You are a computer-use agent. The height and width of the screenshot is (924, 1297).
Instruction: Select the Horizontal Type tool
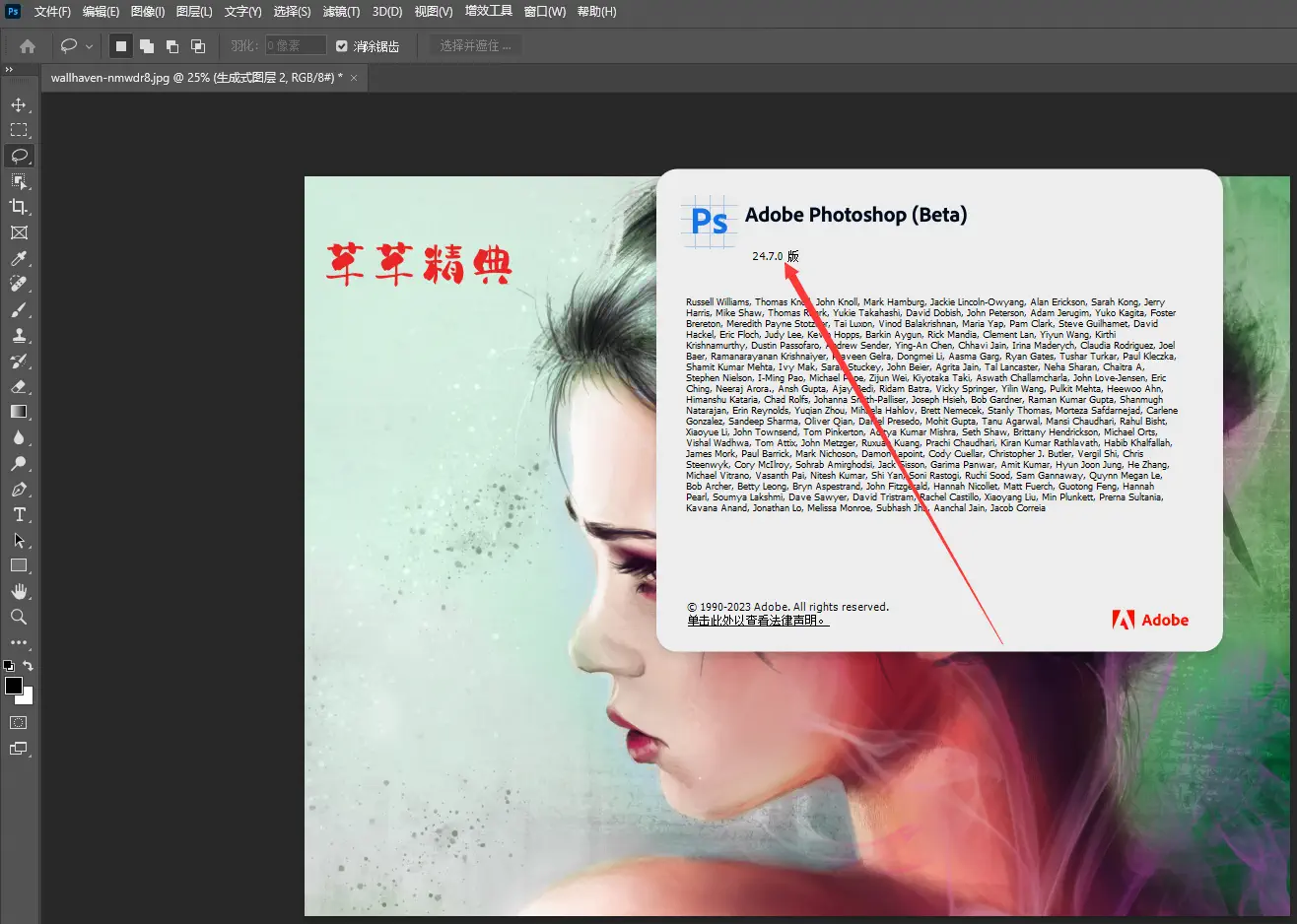[x=19, y=514]
